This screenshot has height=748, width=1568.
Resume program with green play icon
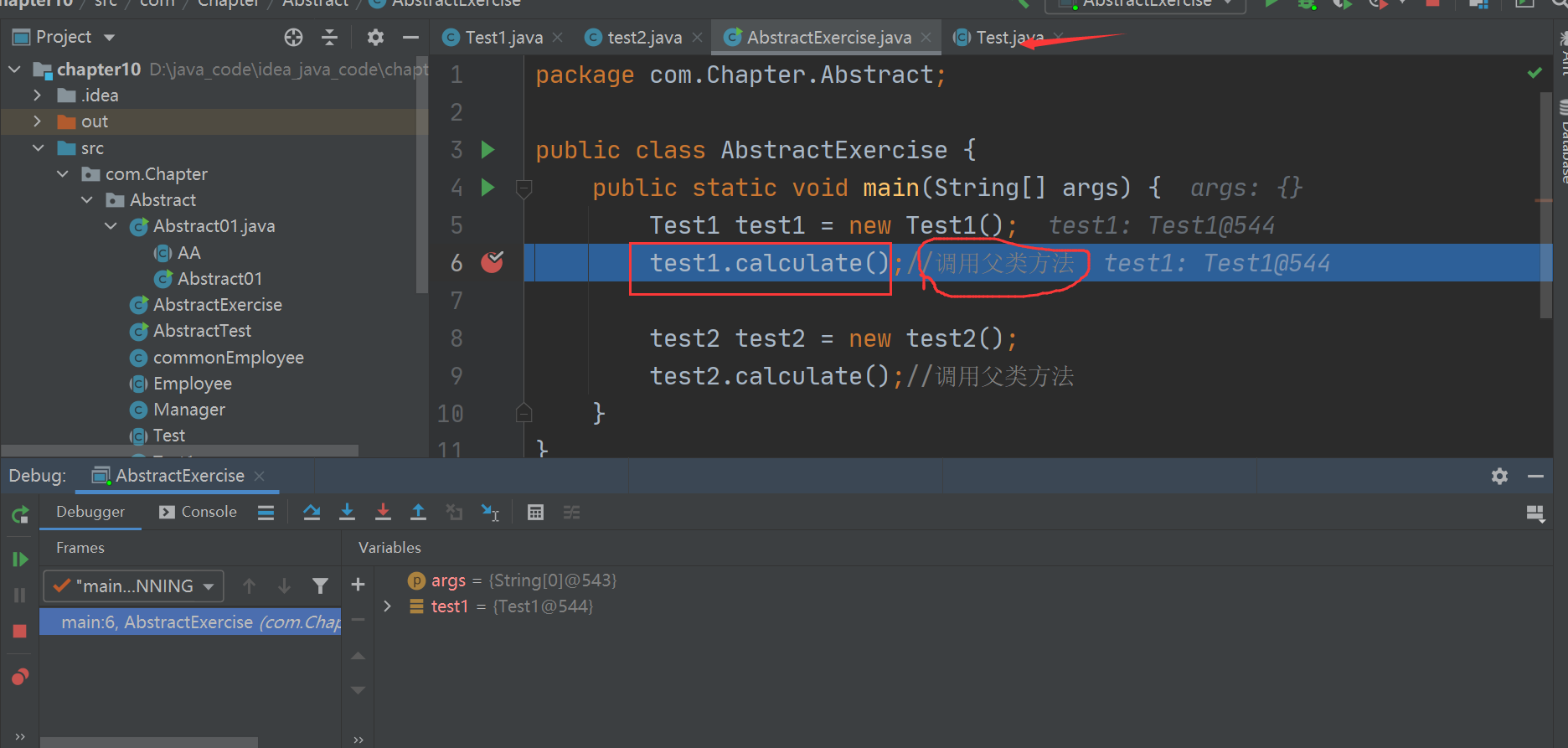coord(20,559)
